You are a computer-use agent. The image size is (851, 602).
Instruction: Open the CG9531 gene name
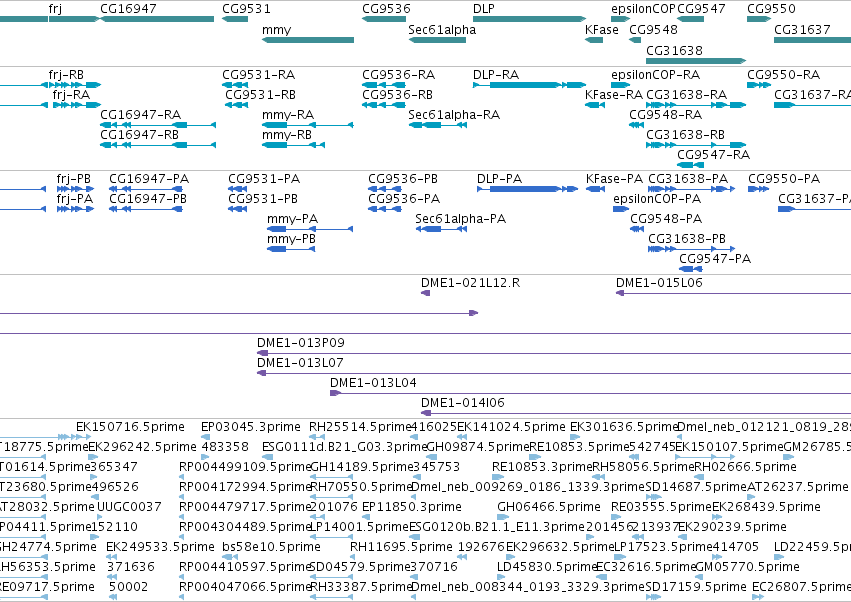pos(246,9)
